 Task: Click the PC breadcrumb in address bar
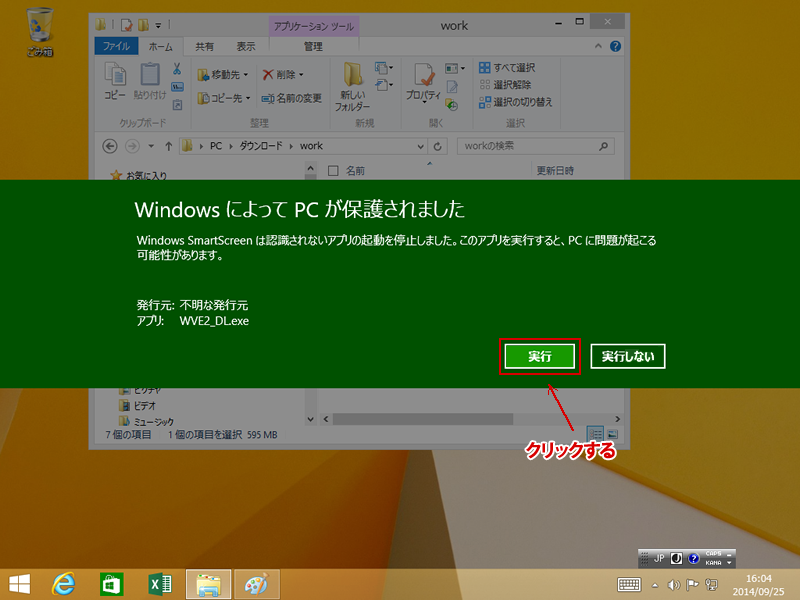216,146
